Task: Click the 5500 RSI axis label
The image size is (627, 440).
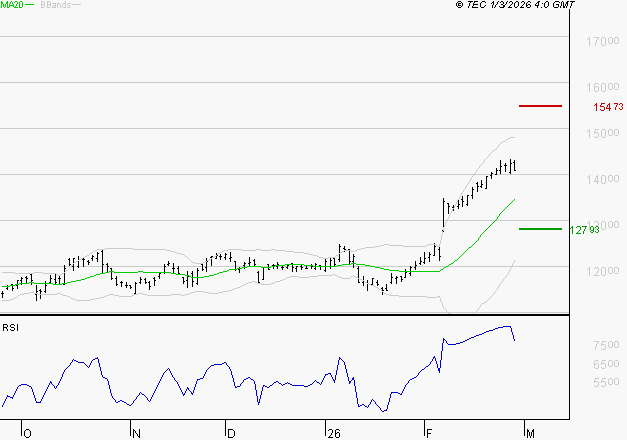Action: click(x=606, y=382)
